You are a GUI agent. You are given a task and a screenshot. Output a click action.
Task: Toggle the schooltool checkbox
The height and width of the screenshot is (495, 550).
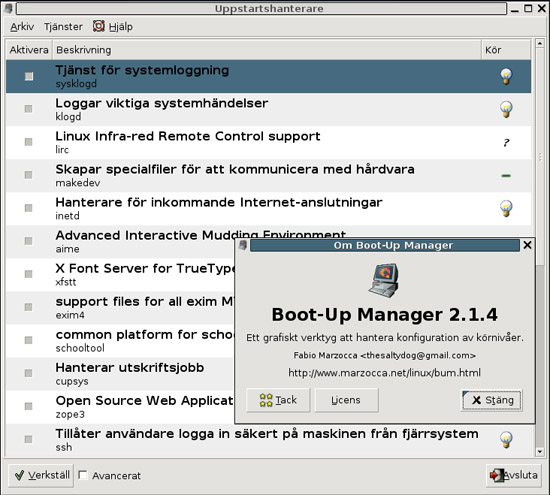point(28,340)
